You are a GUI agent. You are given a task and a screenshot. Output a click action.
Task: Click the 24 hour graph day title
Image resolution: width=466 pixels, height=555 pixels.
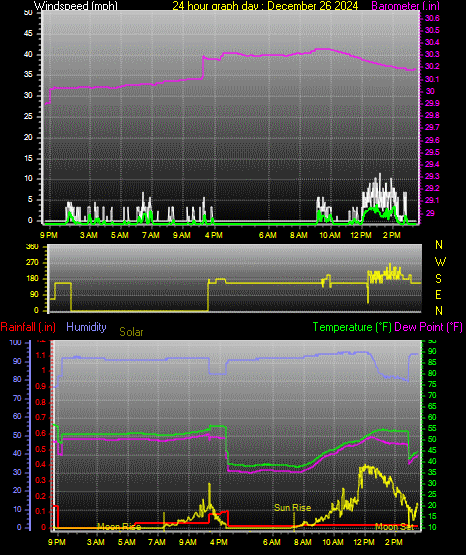pos(265,5)
